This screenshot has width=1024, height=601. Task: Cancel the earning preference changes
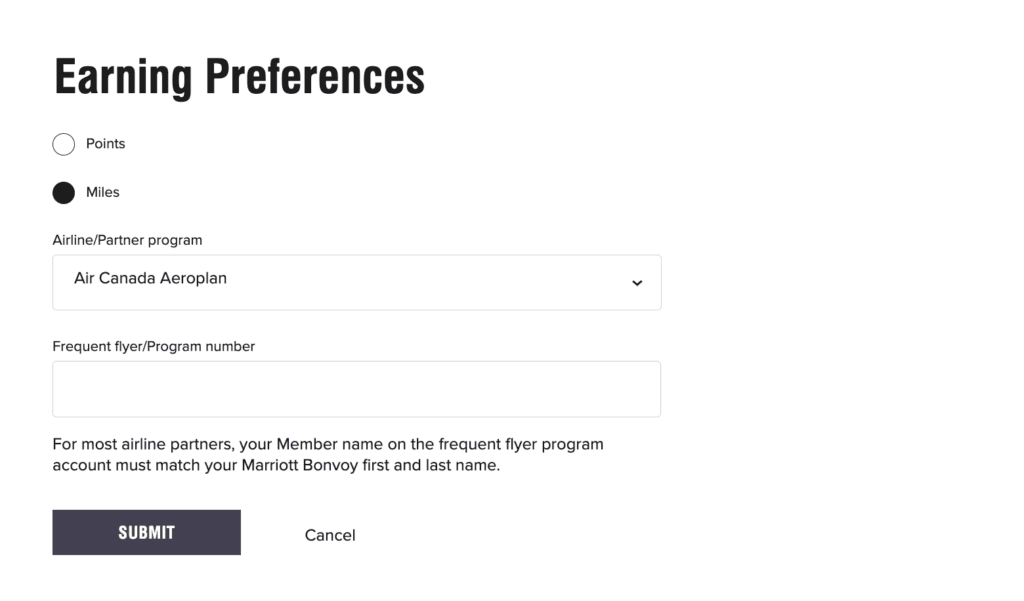pos(330,535)
